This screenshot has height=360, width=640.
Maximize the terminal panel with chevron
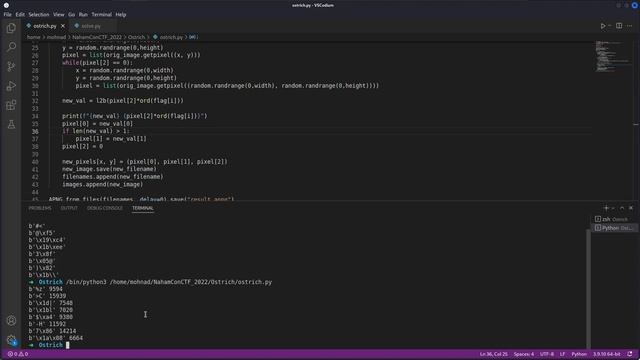click(622, 208)
